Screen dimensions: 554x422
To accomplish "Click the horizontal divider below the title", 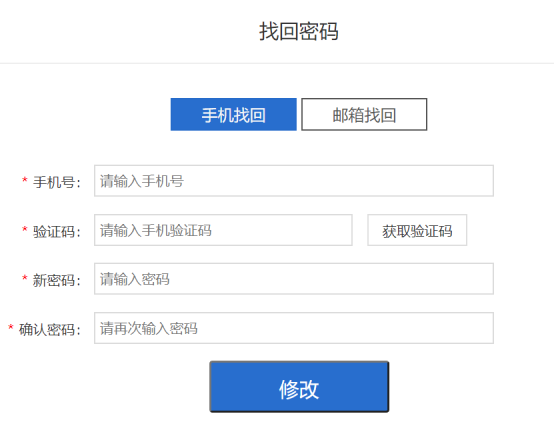I will point(277,63).
